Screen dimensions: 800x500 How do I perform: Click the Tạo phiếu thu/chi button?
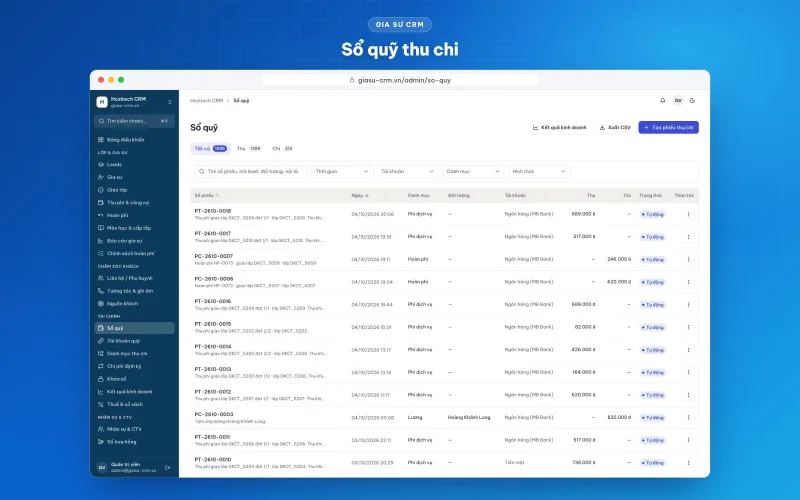tap(668, 128)
